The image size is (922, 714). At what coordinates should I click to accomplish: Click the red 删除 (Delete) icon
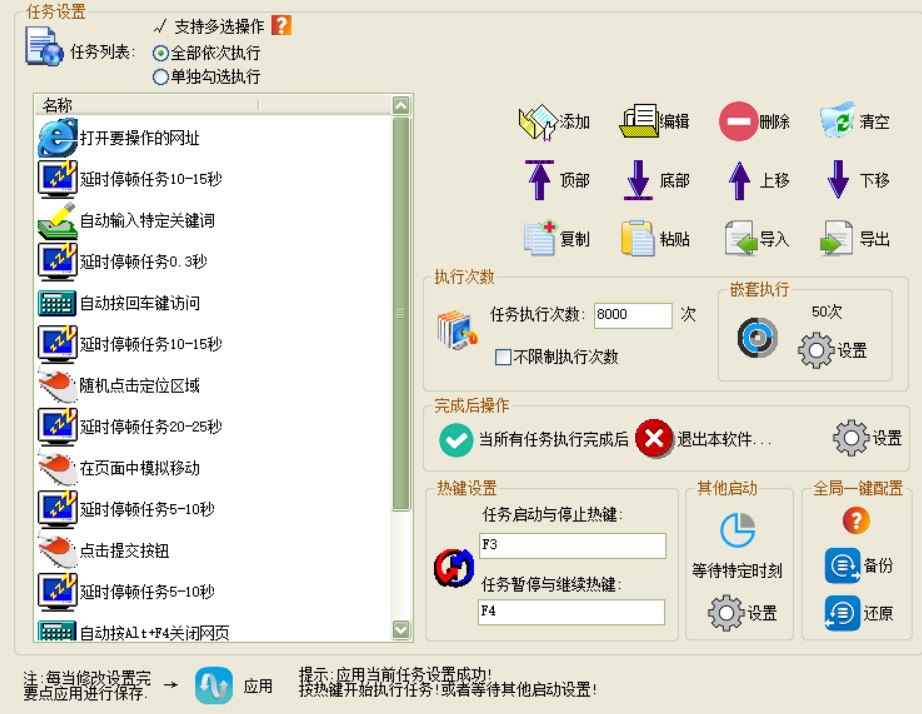[x=738, y=122]
